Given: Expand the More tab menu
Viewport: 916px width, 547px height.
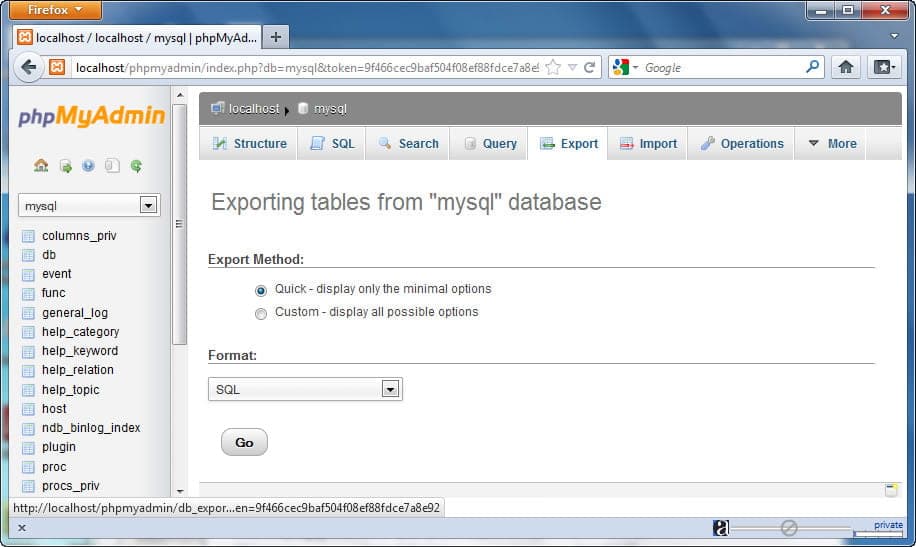Looking at the screenshot, I should point(832,143).
